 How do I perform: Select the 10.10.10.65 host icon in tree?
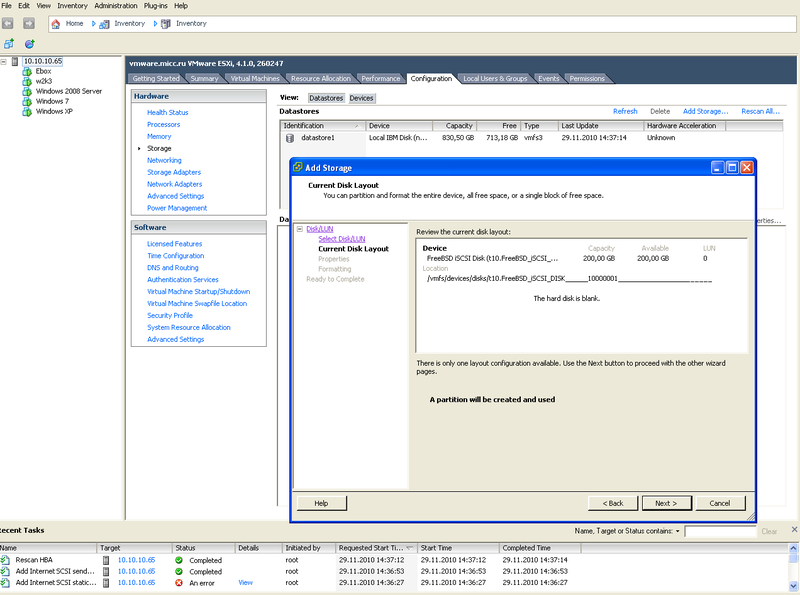coord(15,61)
